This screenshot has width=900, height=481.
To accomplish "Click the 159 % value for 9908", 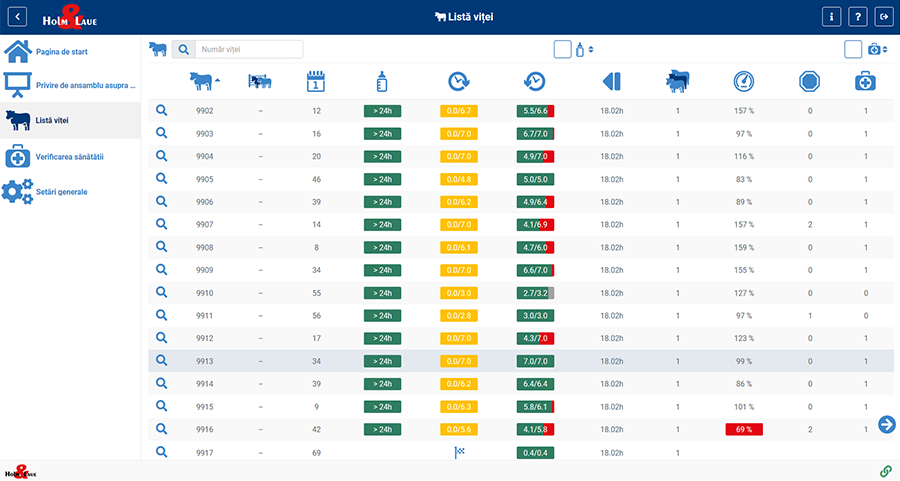I will [744, 247].
